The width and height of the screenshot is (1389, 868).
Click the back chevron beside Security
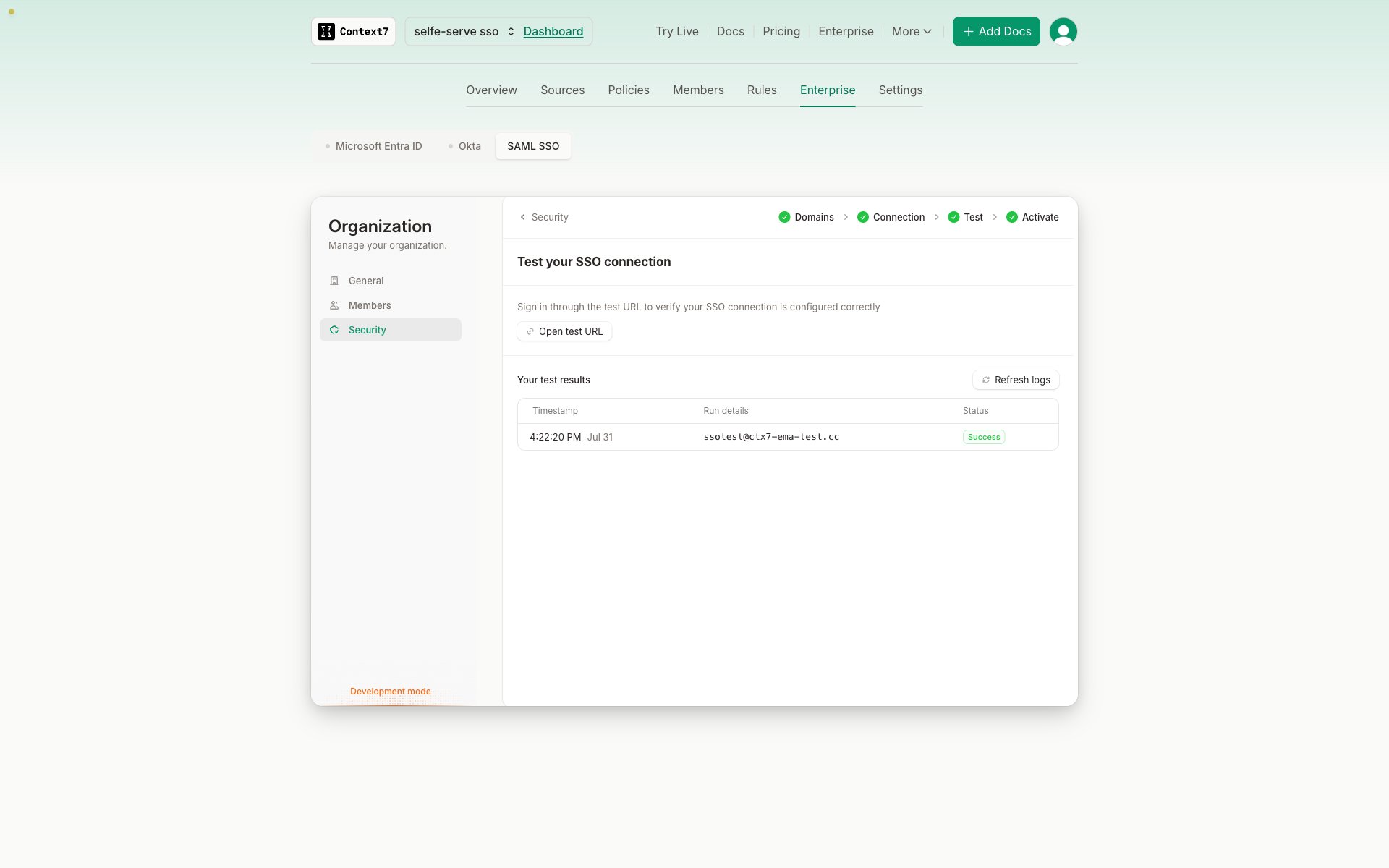(x=522, y=217)
